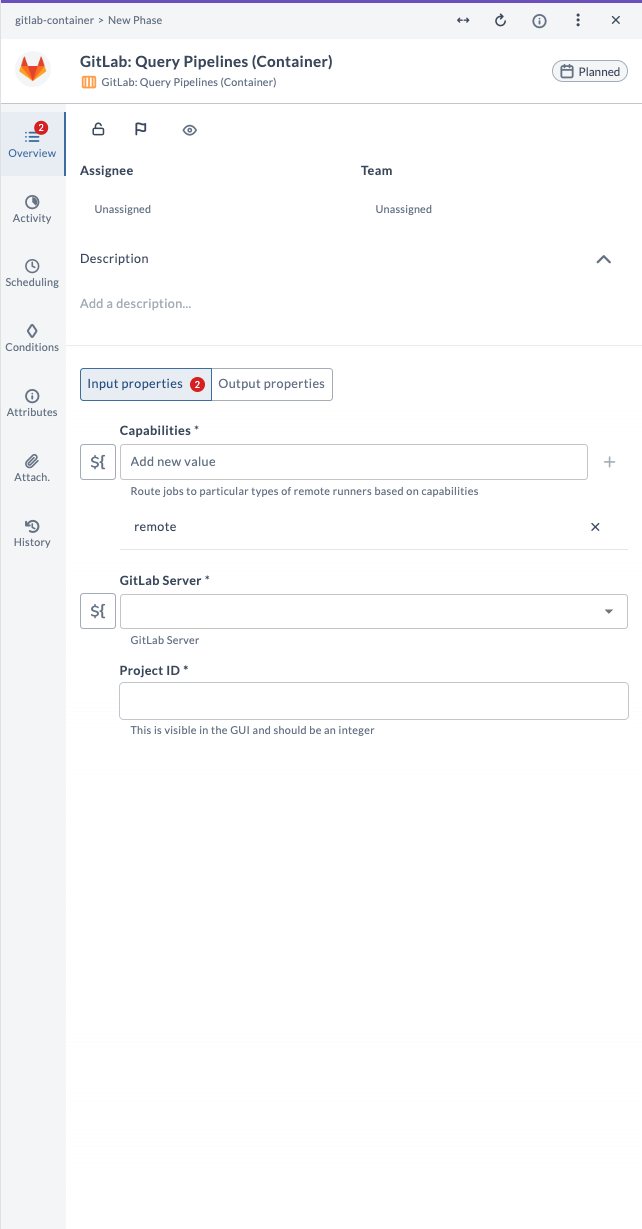
Task: Open the info icon in header
Action: [x=539, y=20]
